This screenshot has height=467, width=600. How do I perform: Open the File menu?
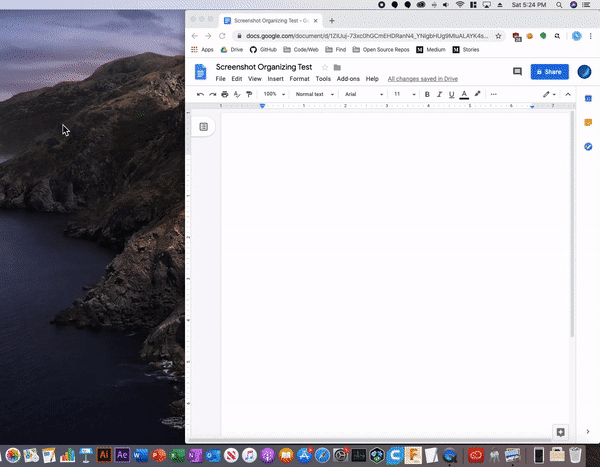[220, 79]
